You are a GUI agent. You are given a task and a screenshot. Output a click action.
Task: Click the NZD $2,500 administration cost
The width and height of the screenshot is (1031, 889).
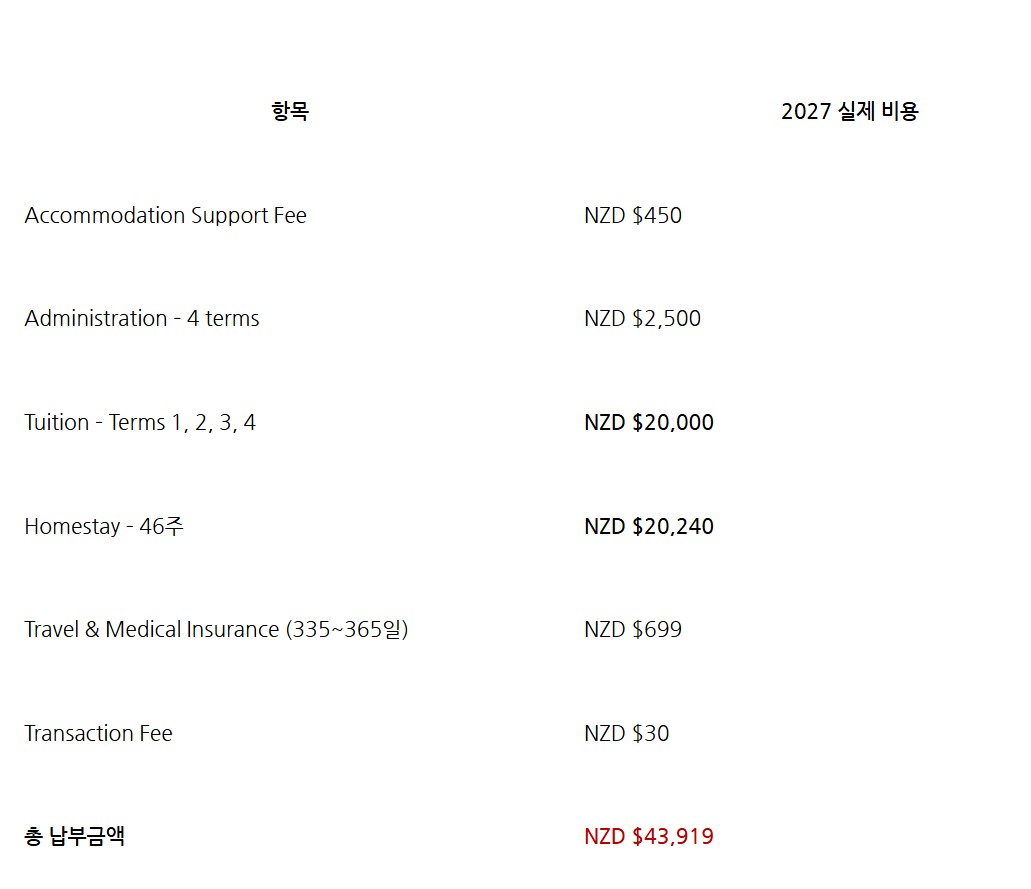[x=642, y=319]
